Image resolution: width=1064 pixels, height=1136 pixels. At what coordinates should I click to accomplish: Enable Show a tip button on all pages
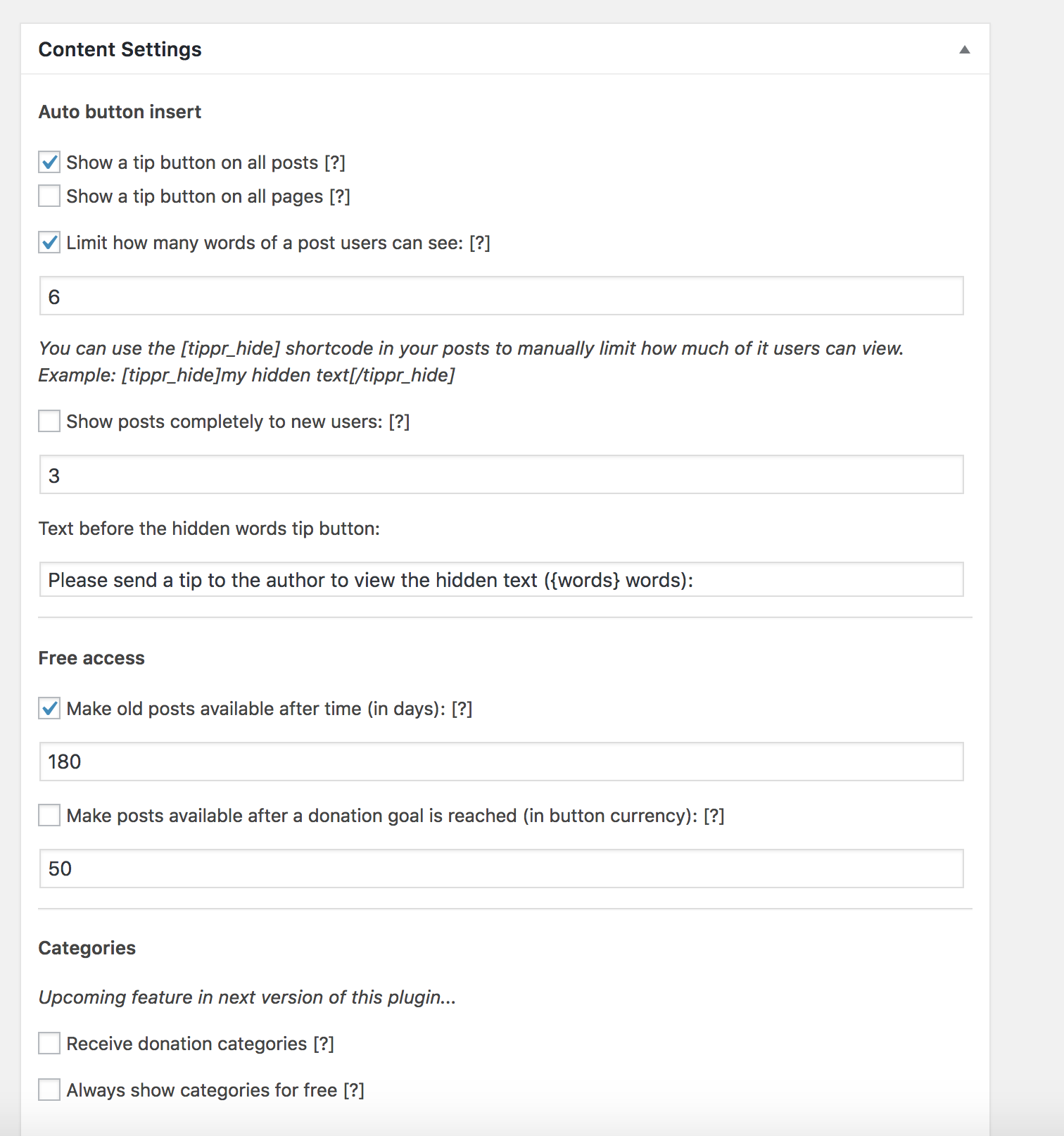pos(49,196)
